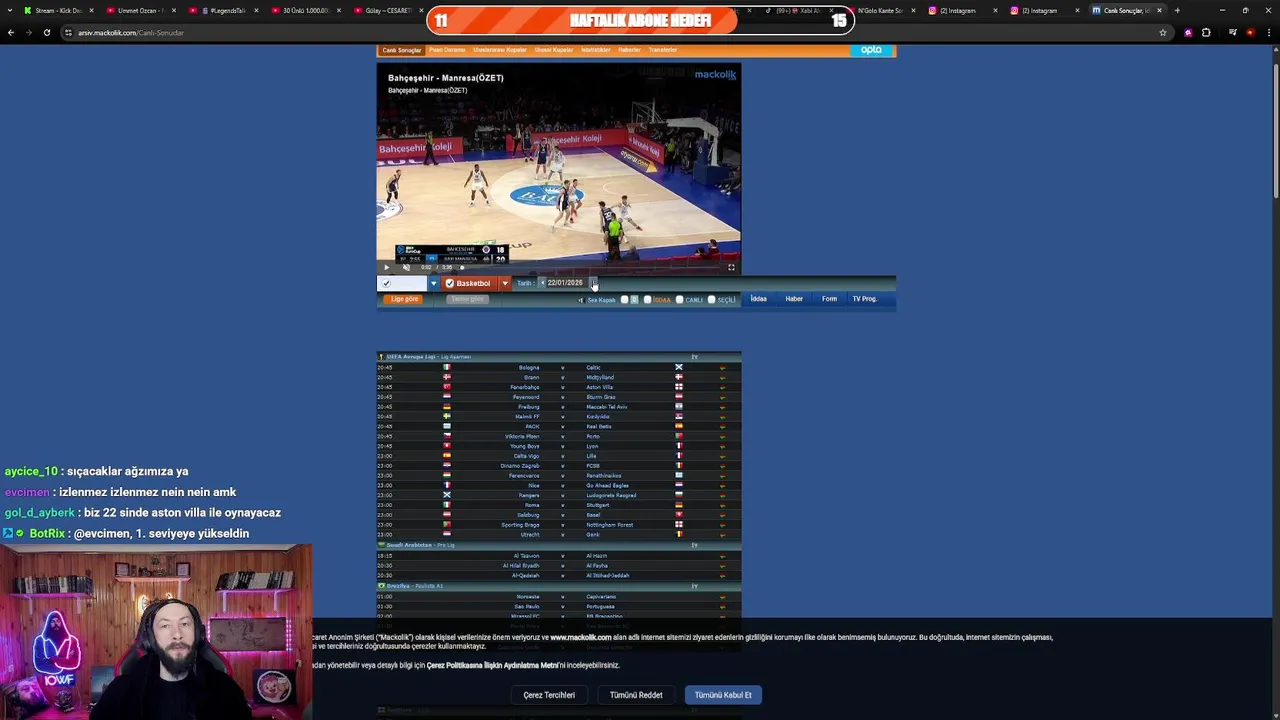Open Suudi Arabistan Pro Lig header

[x=559, y=545]
